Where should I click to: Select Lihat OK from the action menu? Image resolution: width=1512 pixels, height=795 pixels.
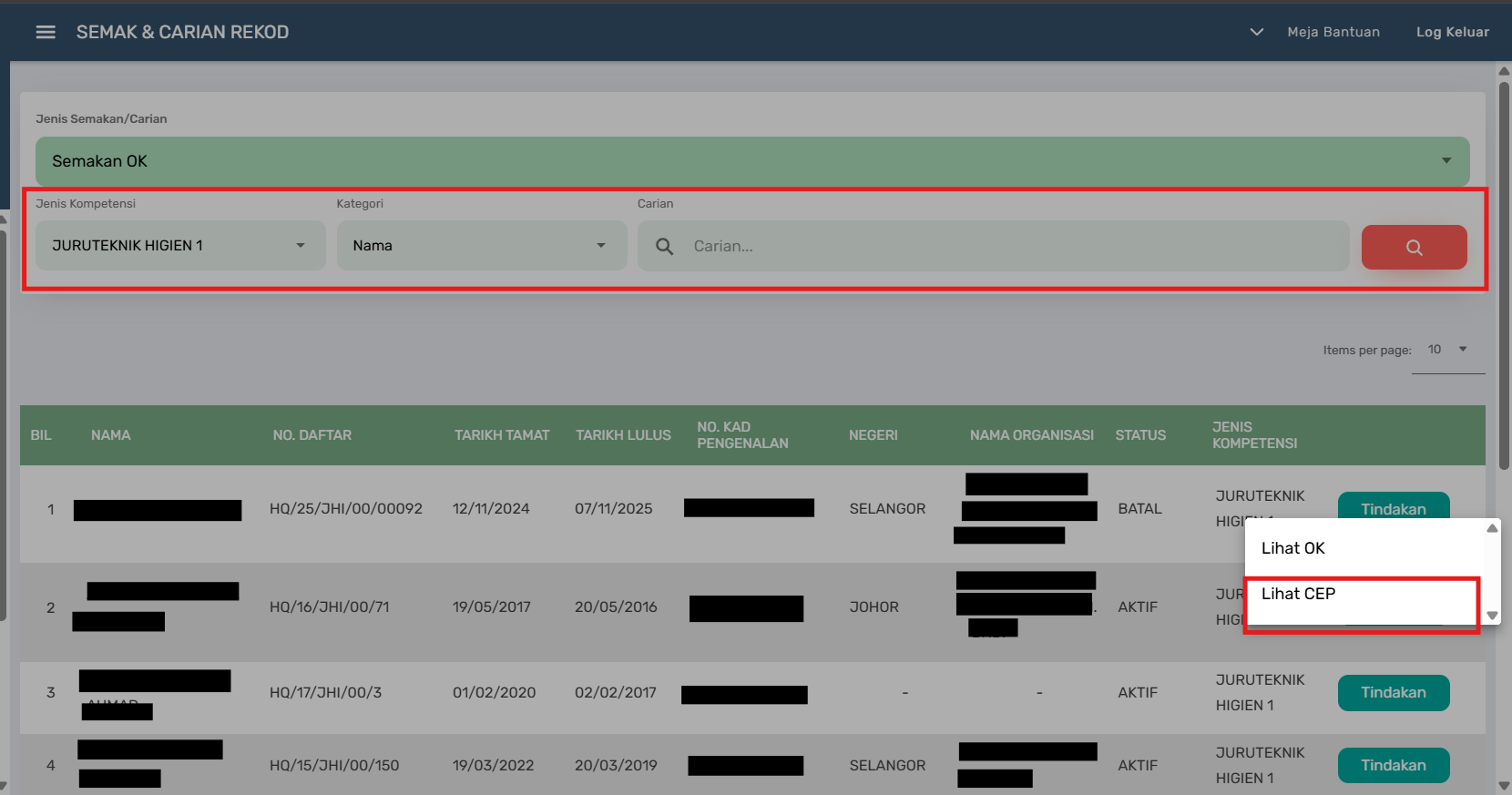(x=1292, y=548)
